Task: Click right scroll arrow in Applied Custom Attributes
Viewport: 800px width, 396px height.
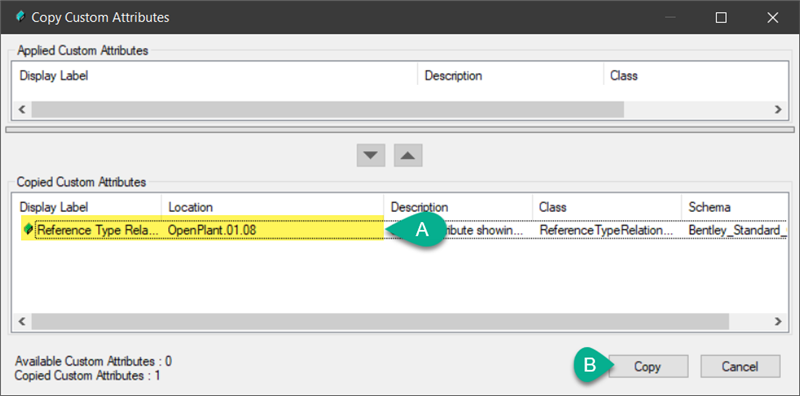Action: point(778,109)
